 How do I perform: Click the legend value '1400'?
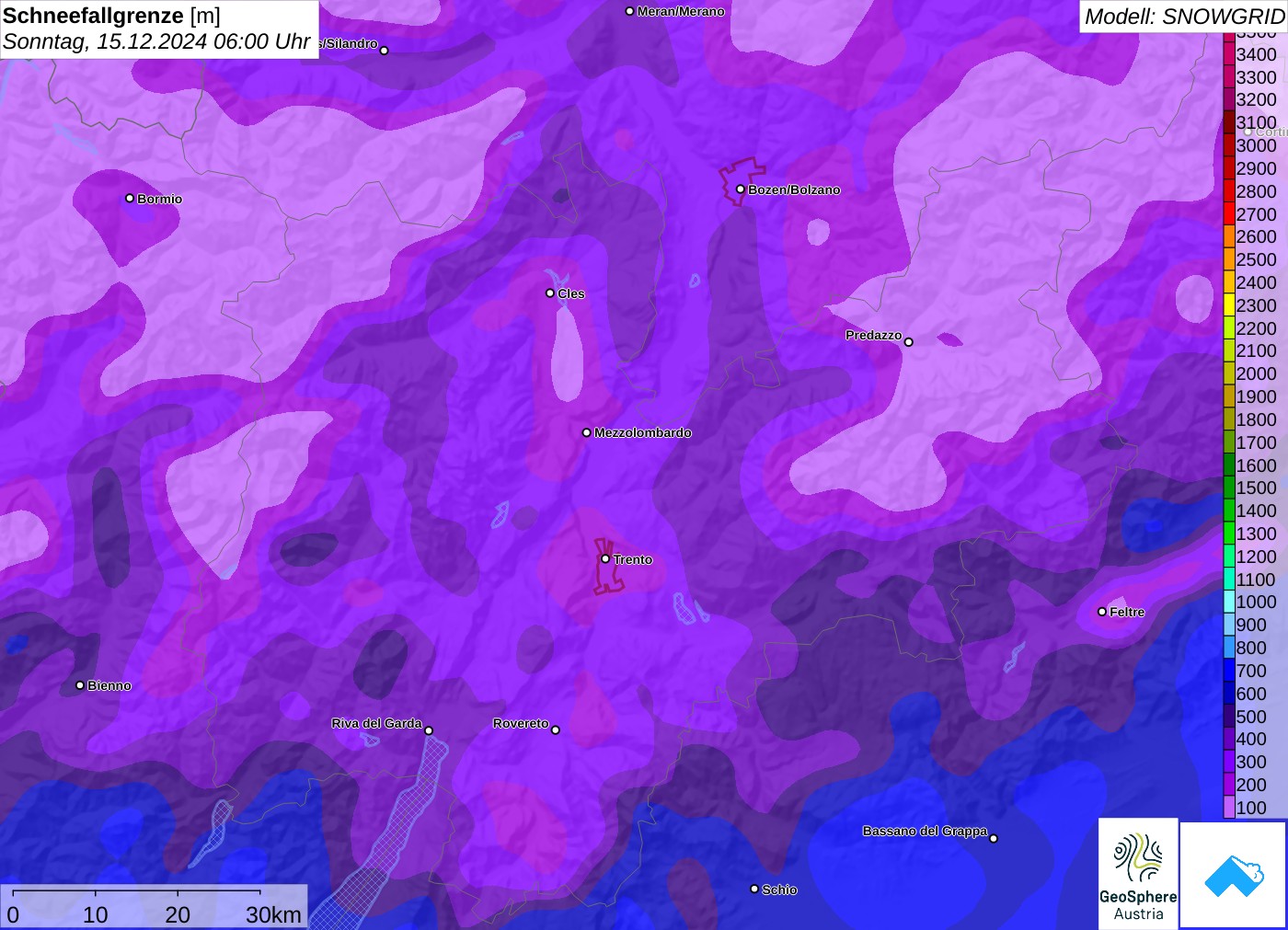[x=1256, y=511]
